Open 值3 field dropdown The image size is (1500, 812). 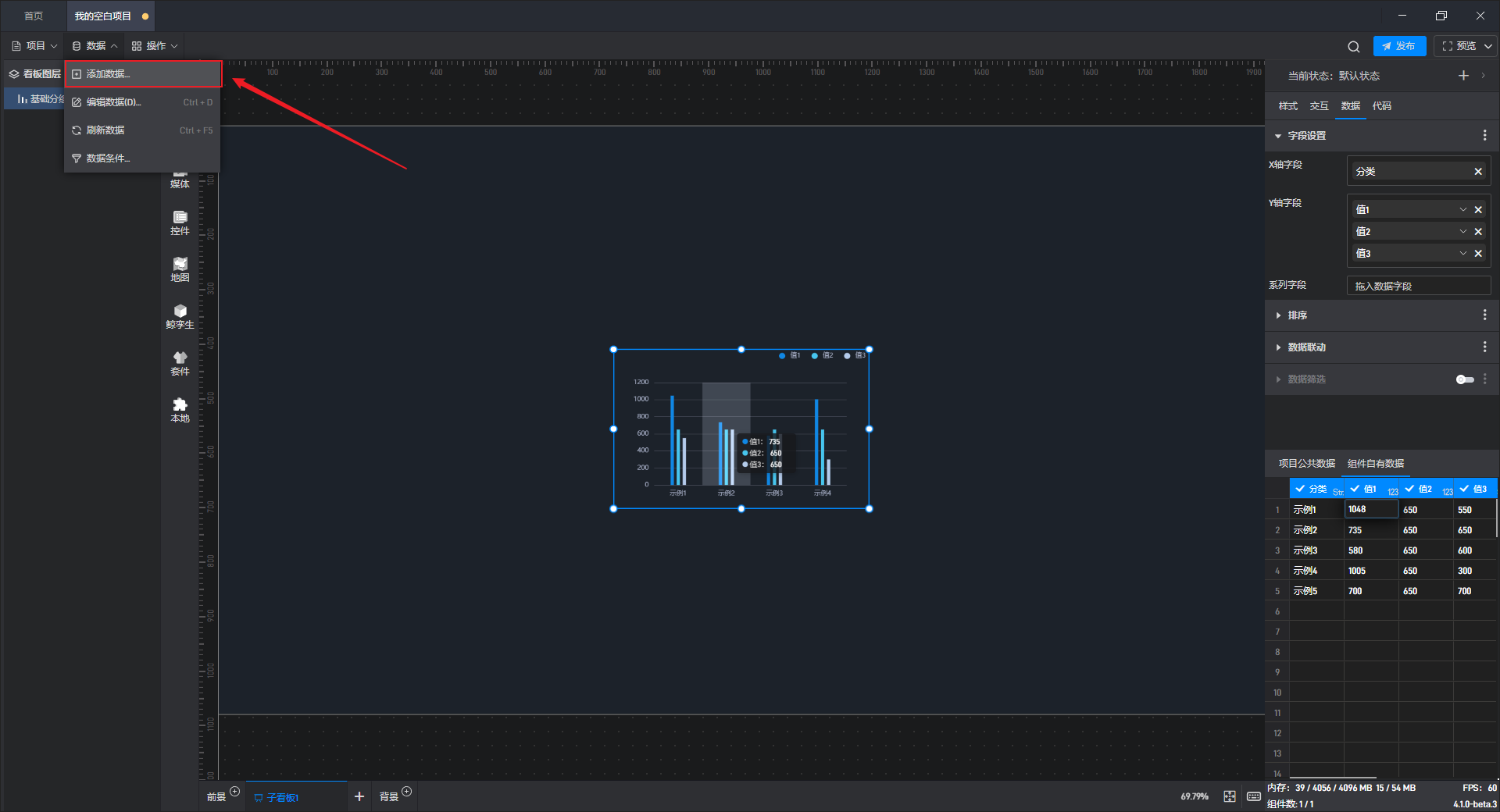tap(1463, 253)
